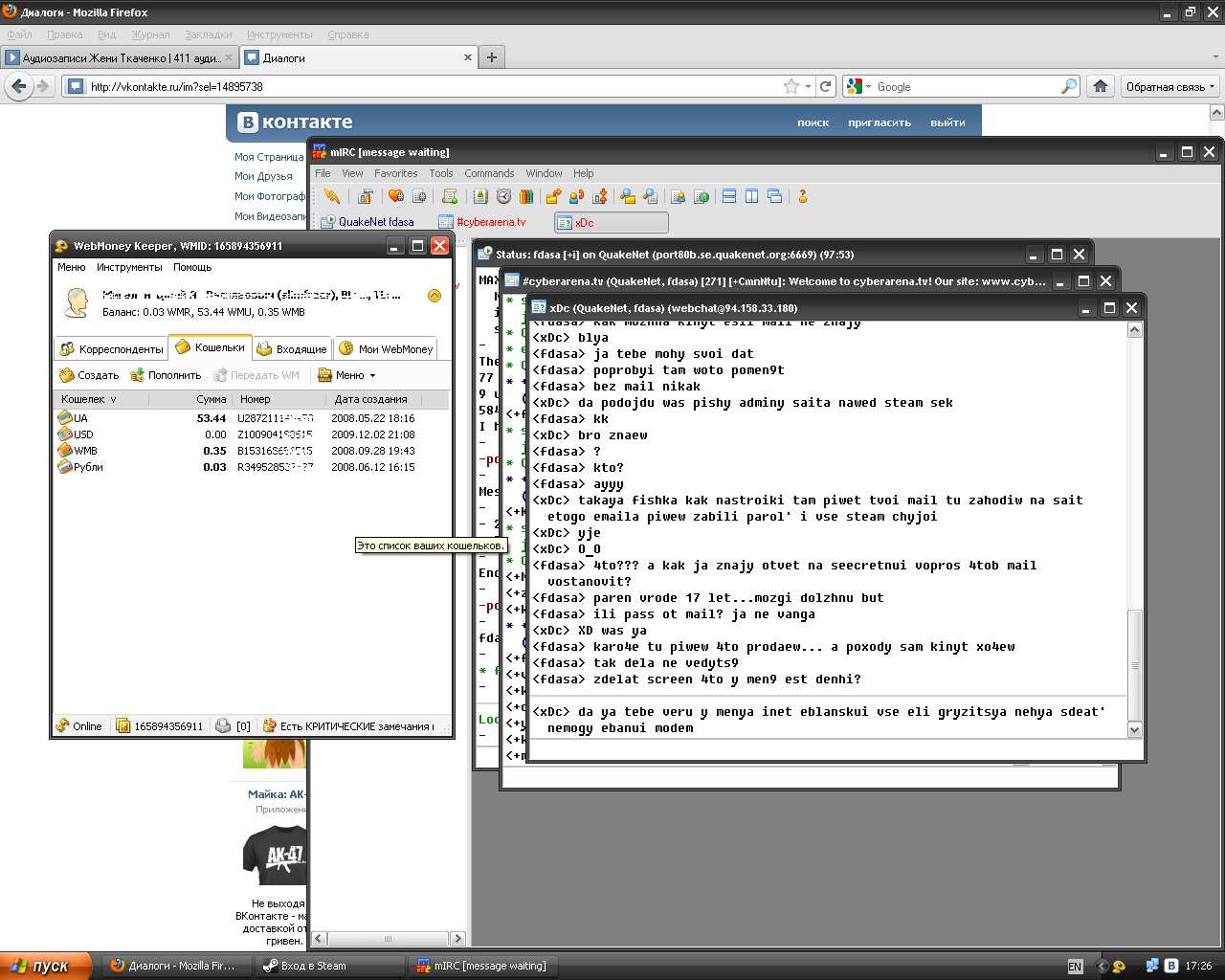Open the Мои WebMoney tab

coord(386,349)
